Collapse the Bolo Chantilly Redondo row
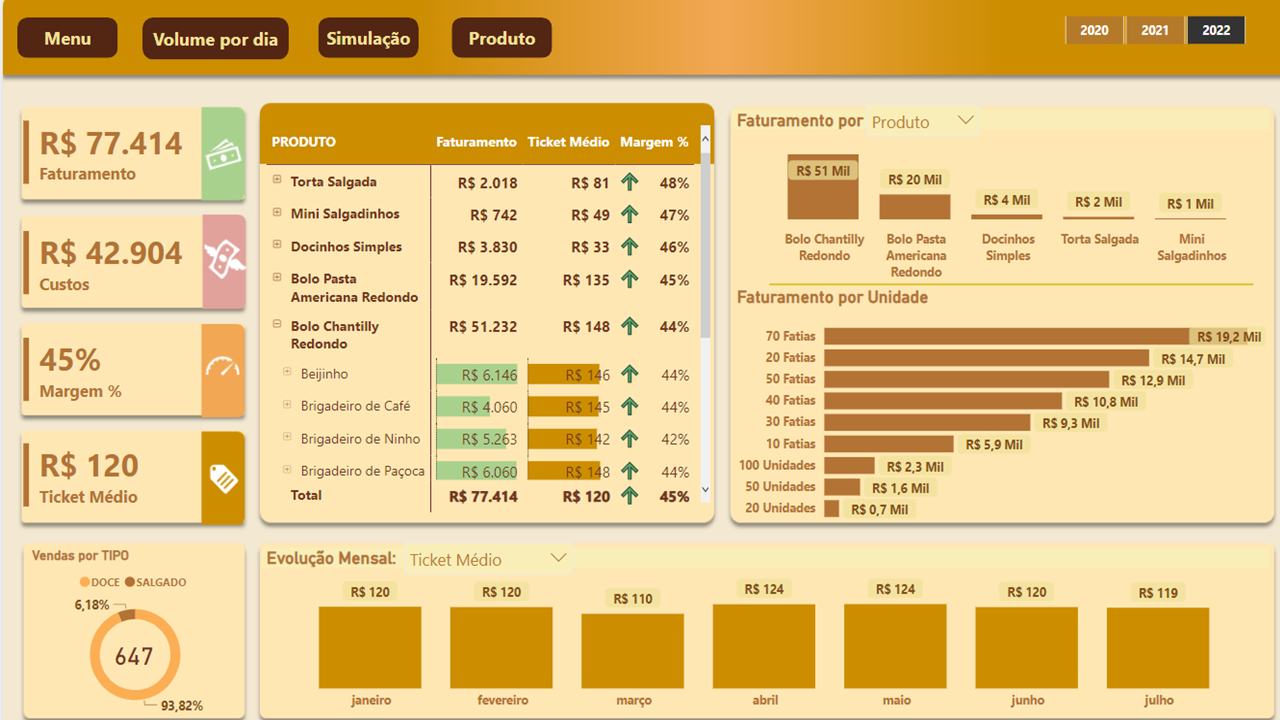Image resolution: width=1280 pixels, height=720 pixels. point(277,325)
